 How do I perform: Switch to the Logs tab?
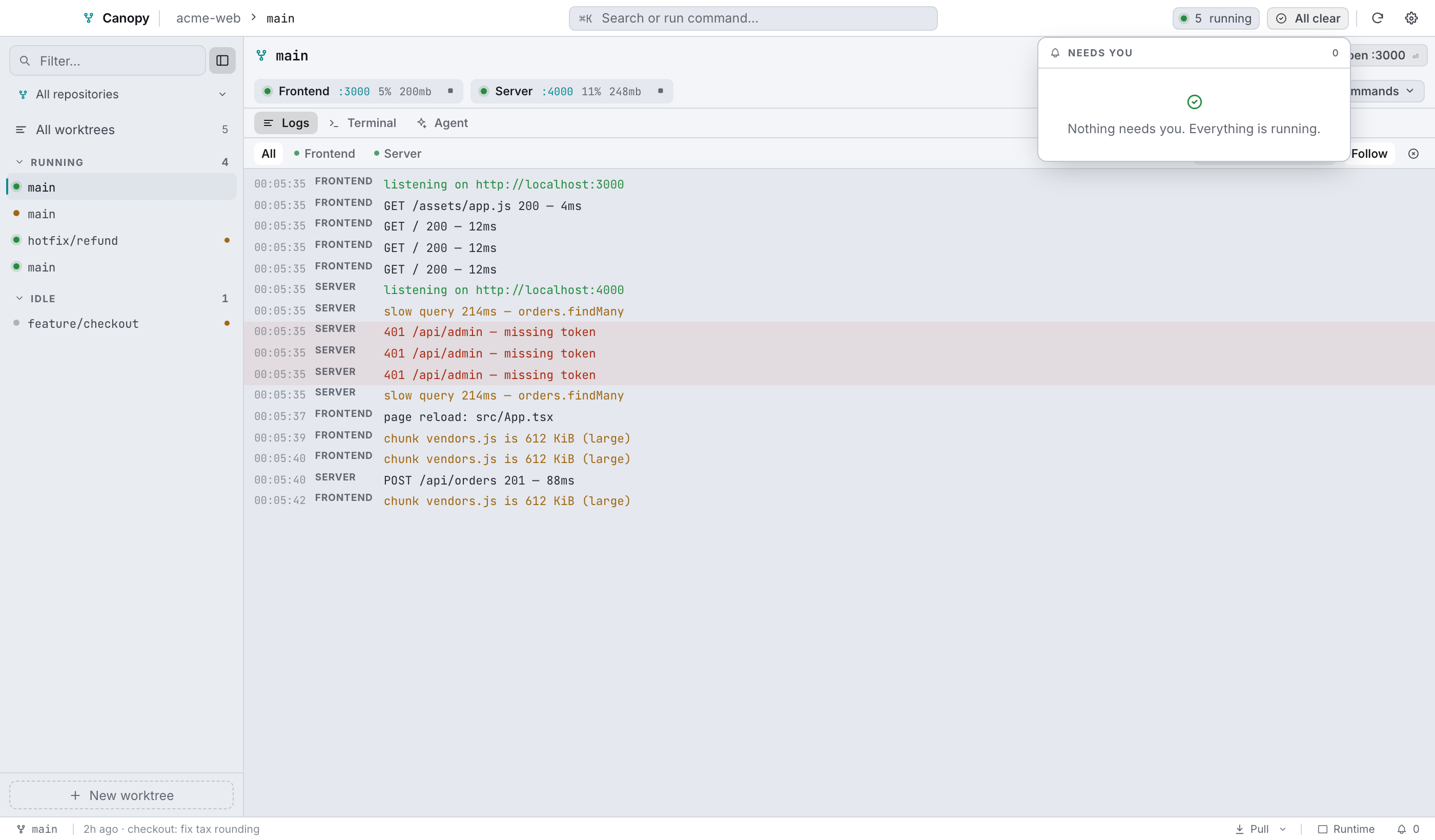[286, 123]
